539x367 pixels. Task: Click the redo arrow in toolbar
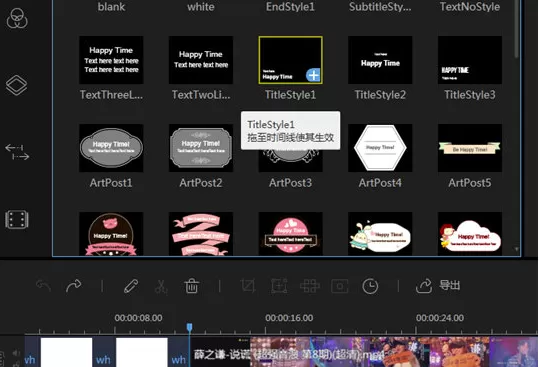[x=74, y=286]
